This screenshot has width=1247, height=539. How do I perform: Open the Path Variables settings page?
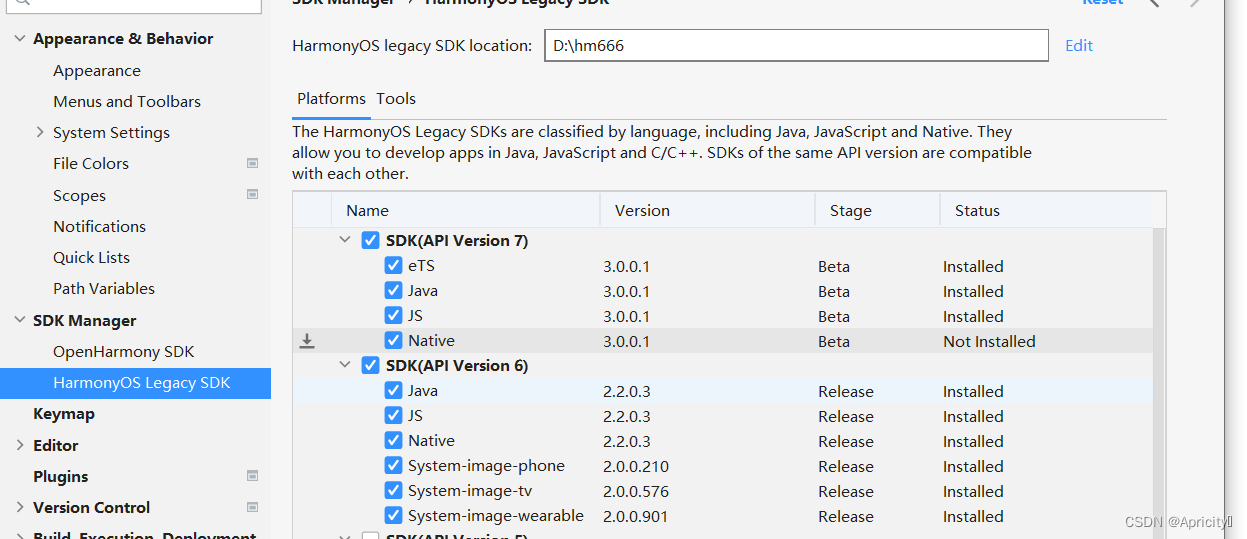tap(104, 289)
